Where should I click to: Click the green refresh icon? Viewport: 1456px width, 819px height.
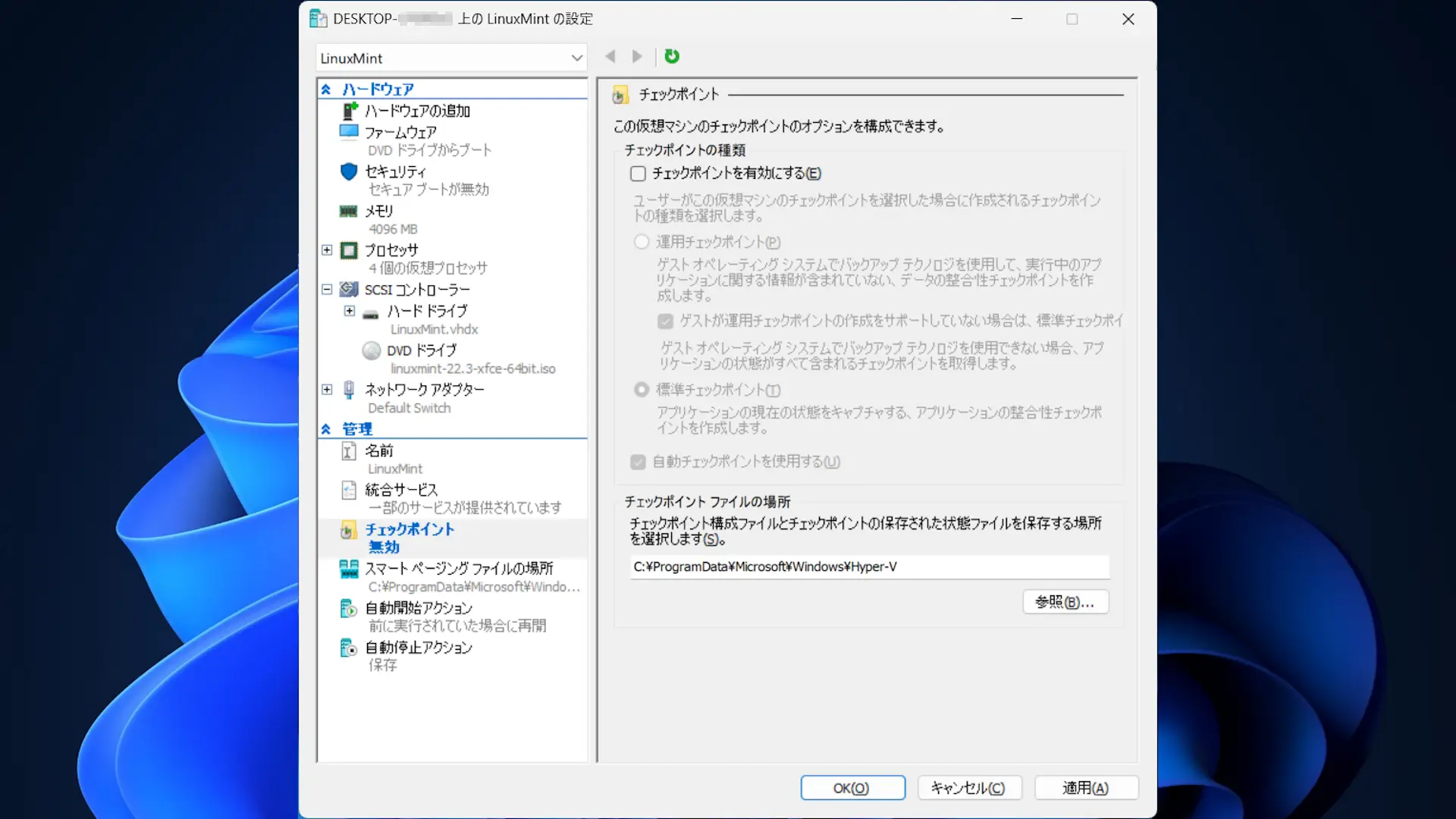[x=672, y=56]
